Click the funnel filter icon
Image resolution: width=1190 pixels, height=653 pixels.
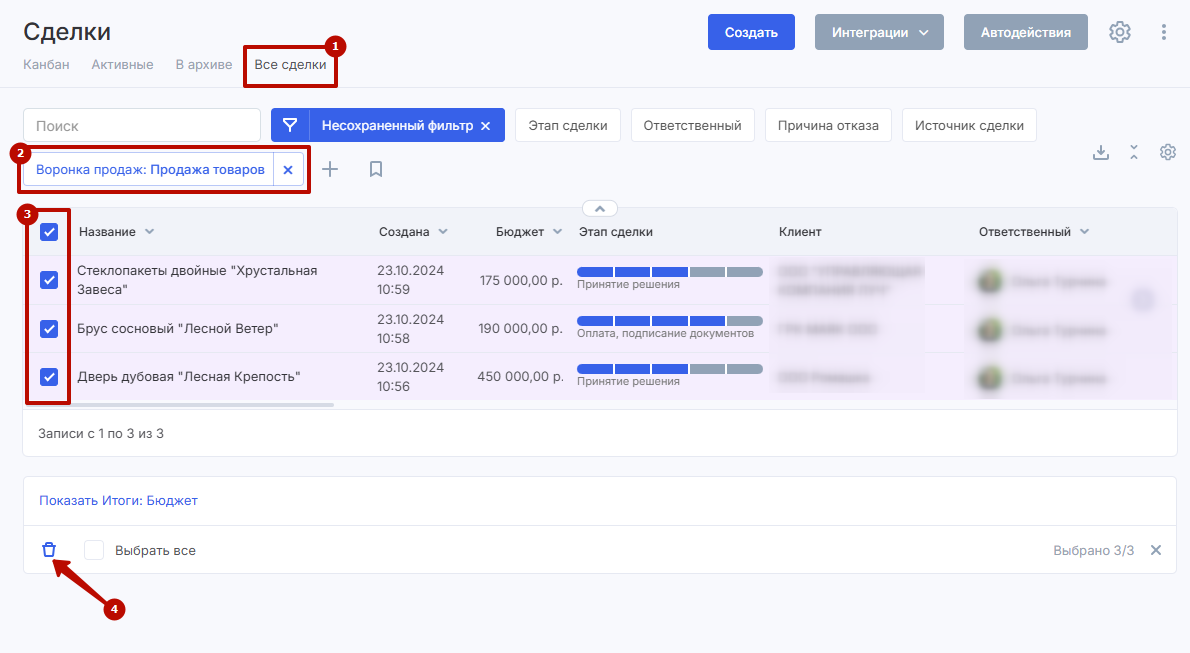point(290,126)
